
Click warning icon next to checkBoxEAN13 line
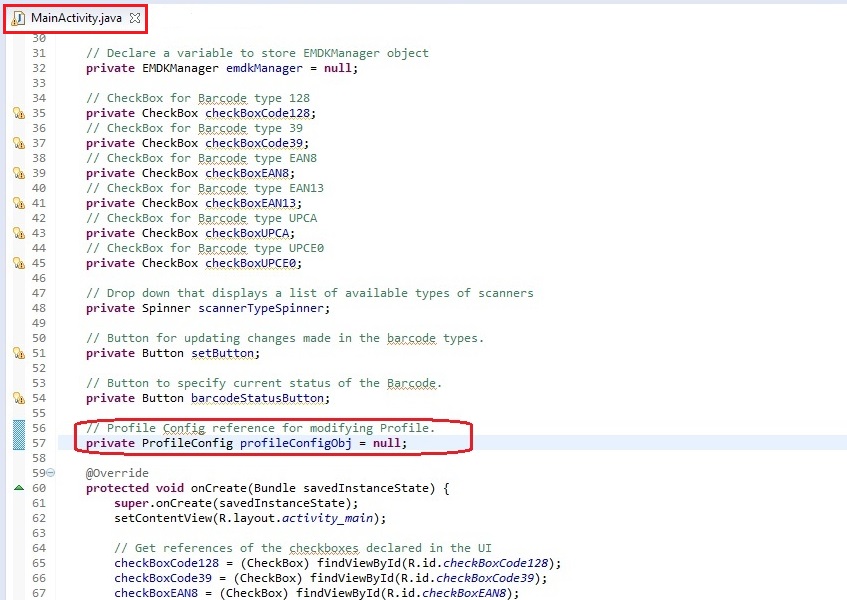click(x=18, y=203)
